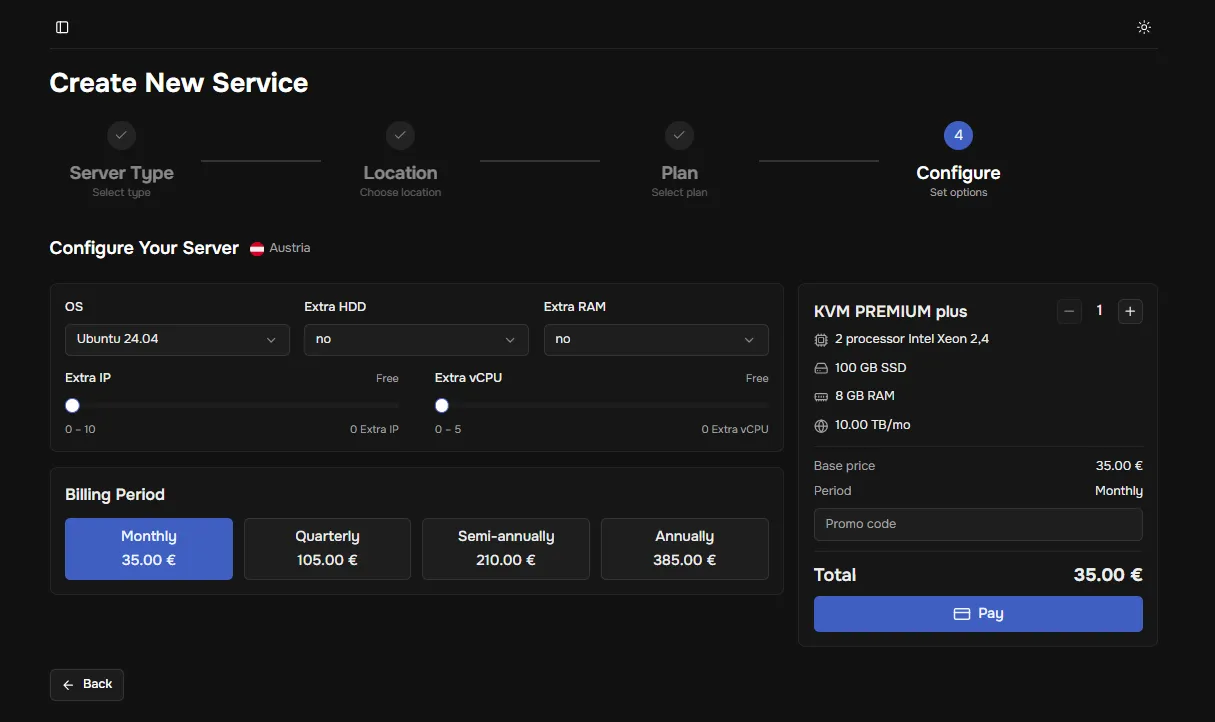Select the Quarterly billing option
The width and height of the screenshot is (1215, 722).
[327, 548]
